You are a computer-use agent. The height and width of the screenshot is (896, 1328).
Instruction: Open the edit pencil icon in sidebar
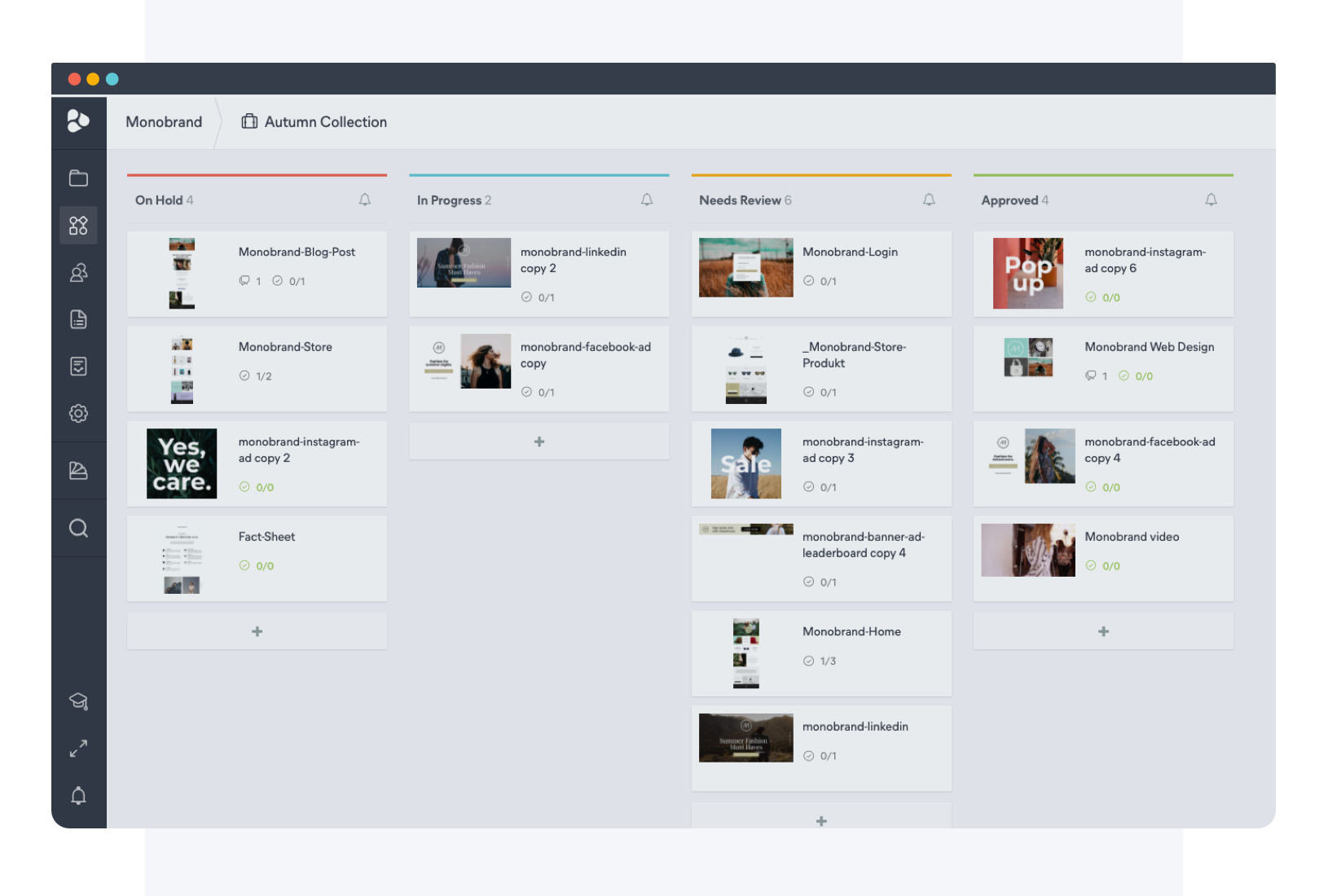78,470
